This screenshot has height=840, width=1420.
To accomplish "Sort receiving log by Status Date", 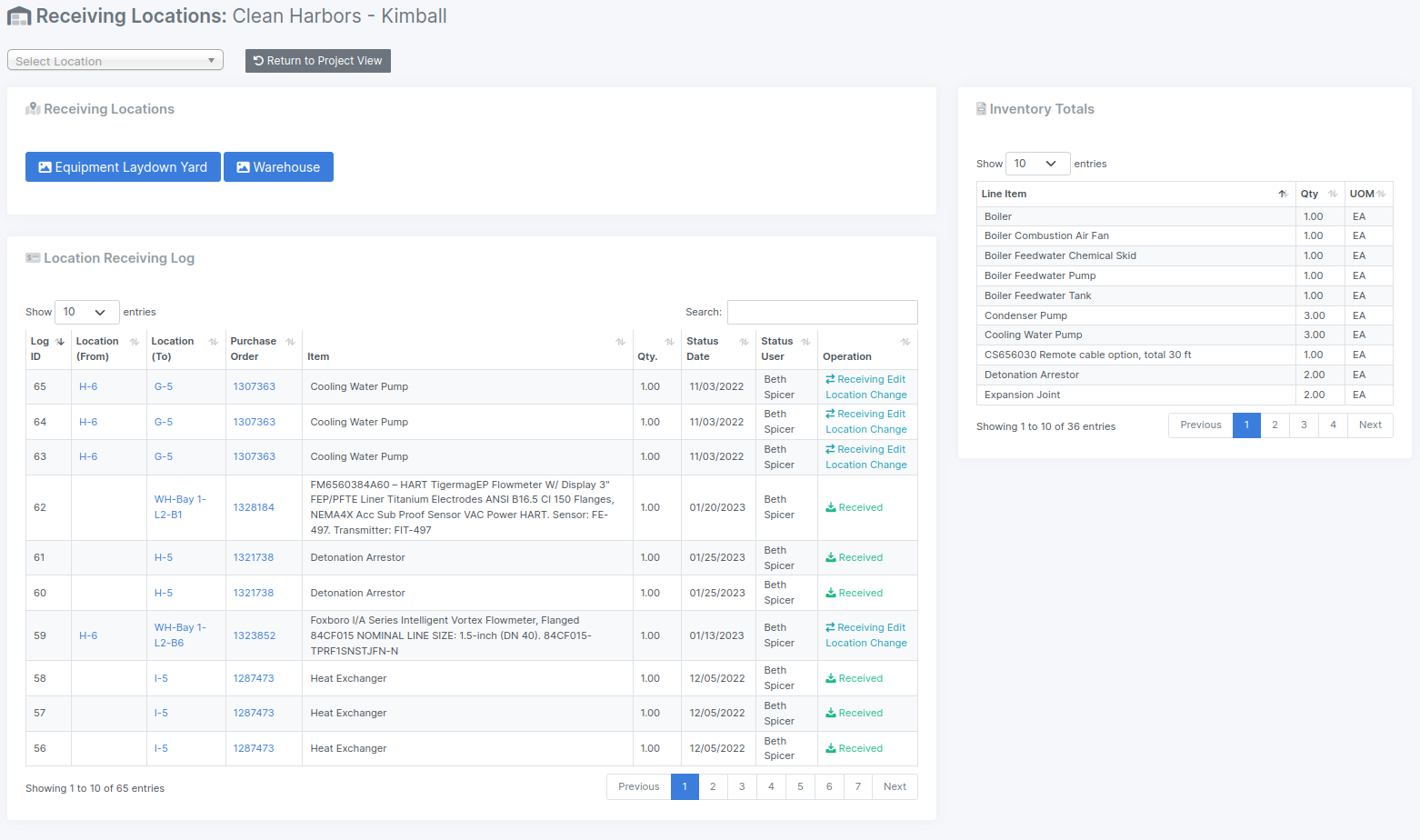I will tap(743, 342).
